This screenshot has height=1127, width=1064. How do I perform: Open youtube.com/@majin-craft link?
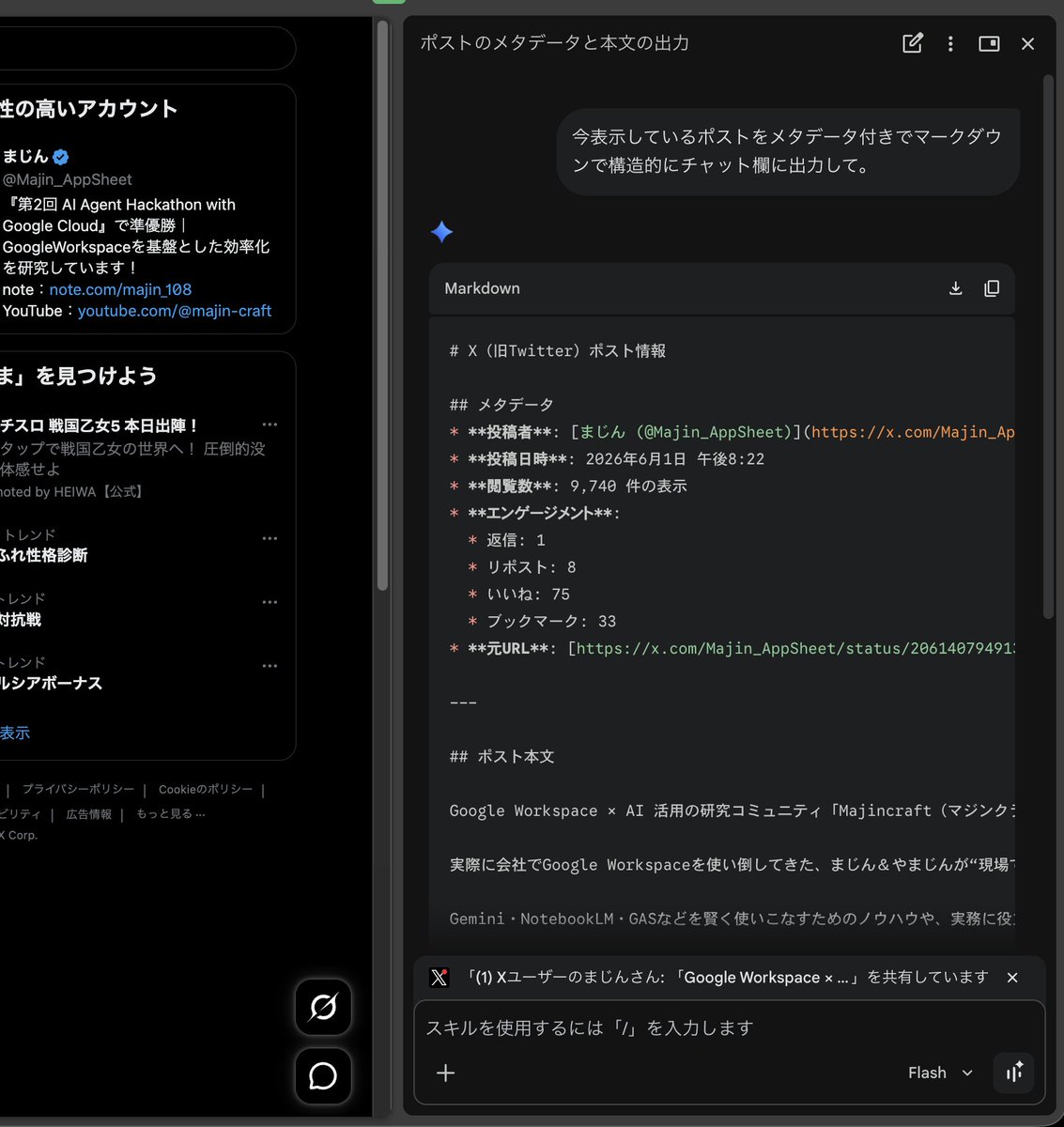[x=175, y=311]
